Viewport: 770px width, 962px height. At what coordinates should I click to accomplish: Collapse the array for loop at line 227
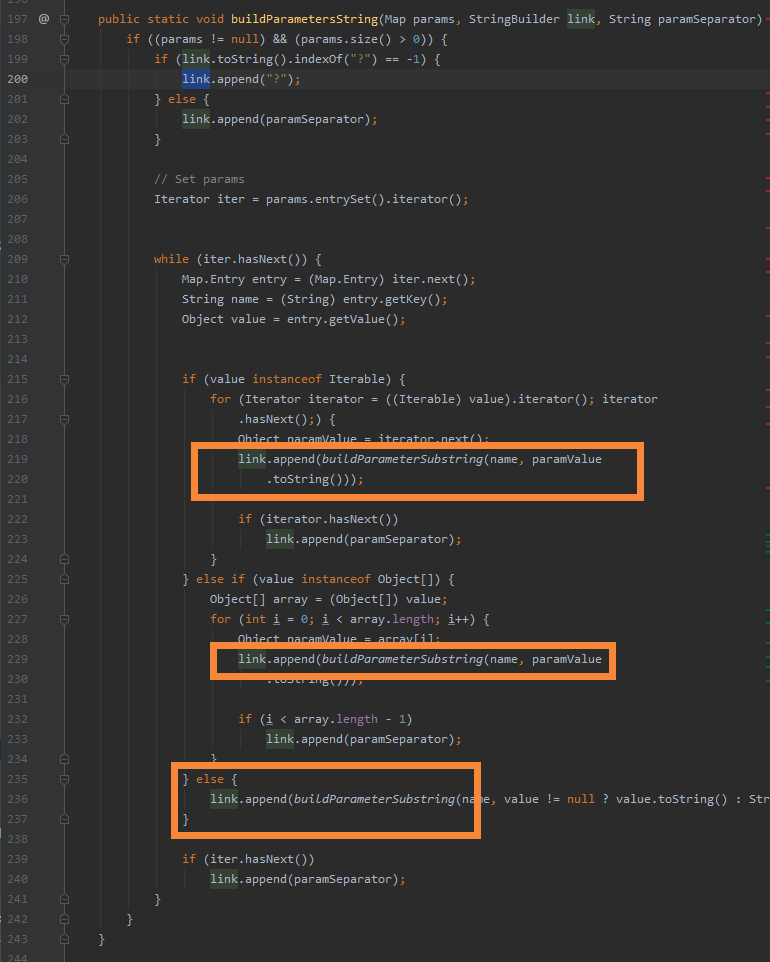click(x=64, y=619)
